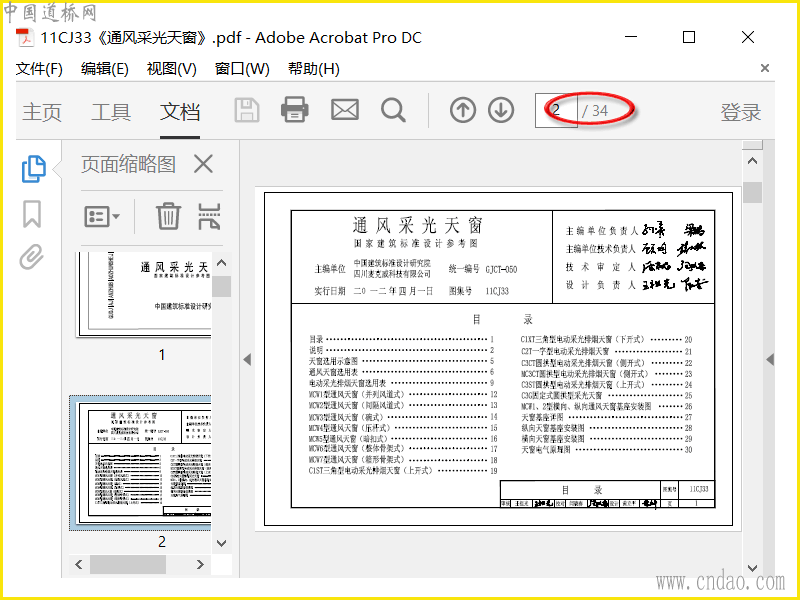Screen dimensions: 800x600
Task: Click the 页面缩略图 panel title
Action: tap(128, 164)
